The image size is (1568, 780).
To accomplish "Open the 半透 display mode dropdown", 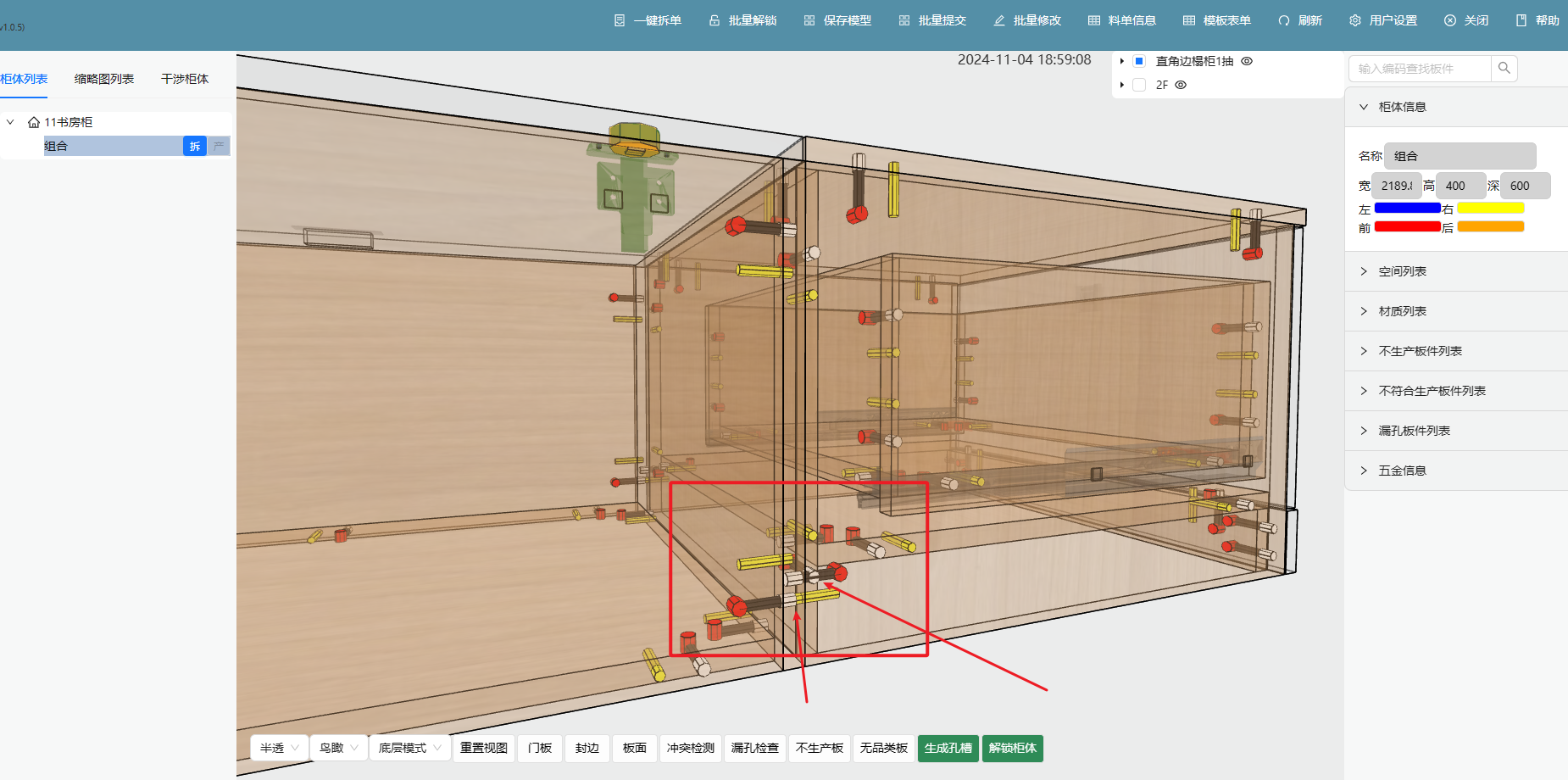I will pyautogui.click(x=280, y=748).
